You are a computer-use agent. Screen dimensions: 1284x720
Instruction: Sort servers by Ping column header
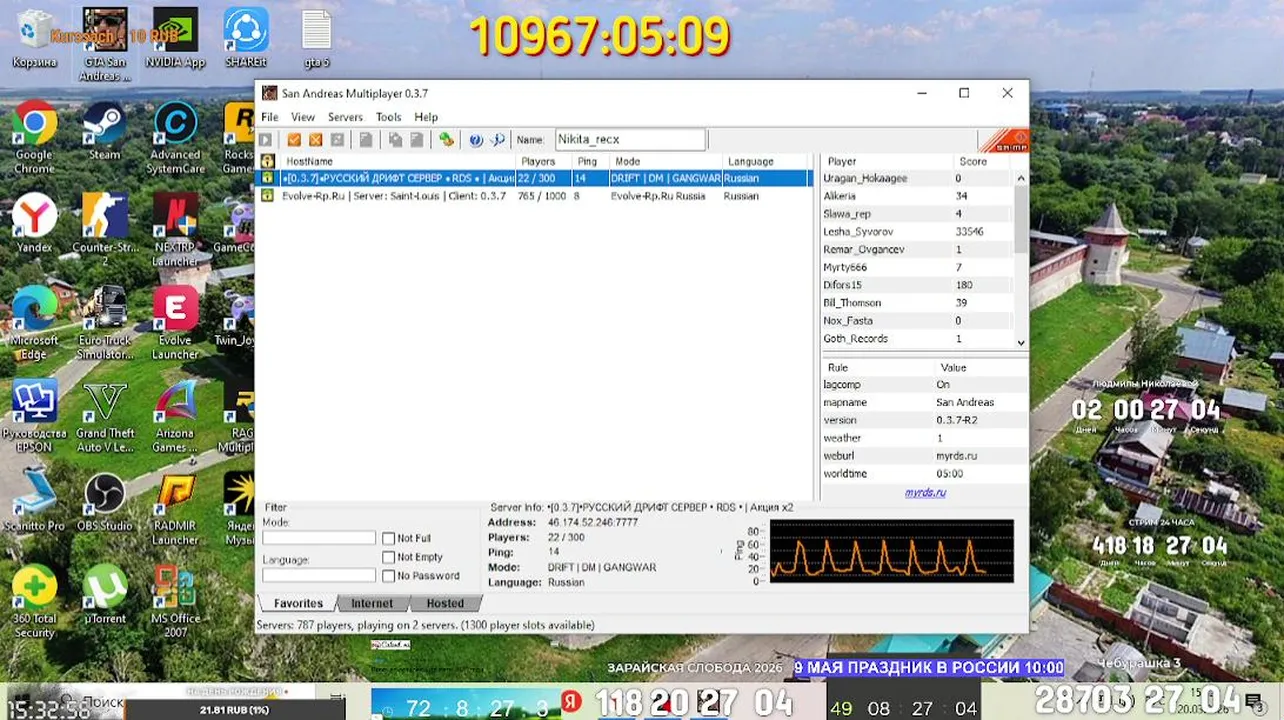590,161
